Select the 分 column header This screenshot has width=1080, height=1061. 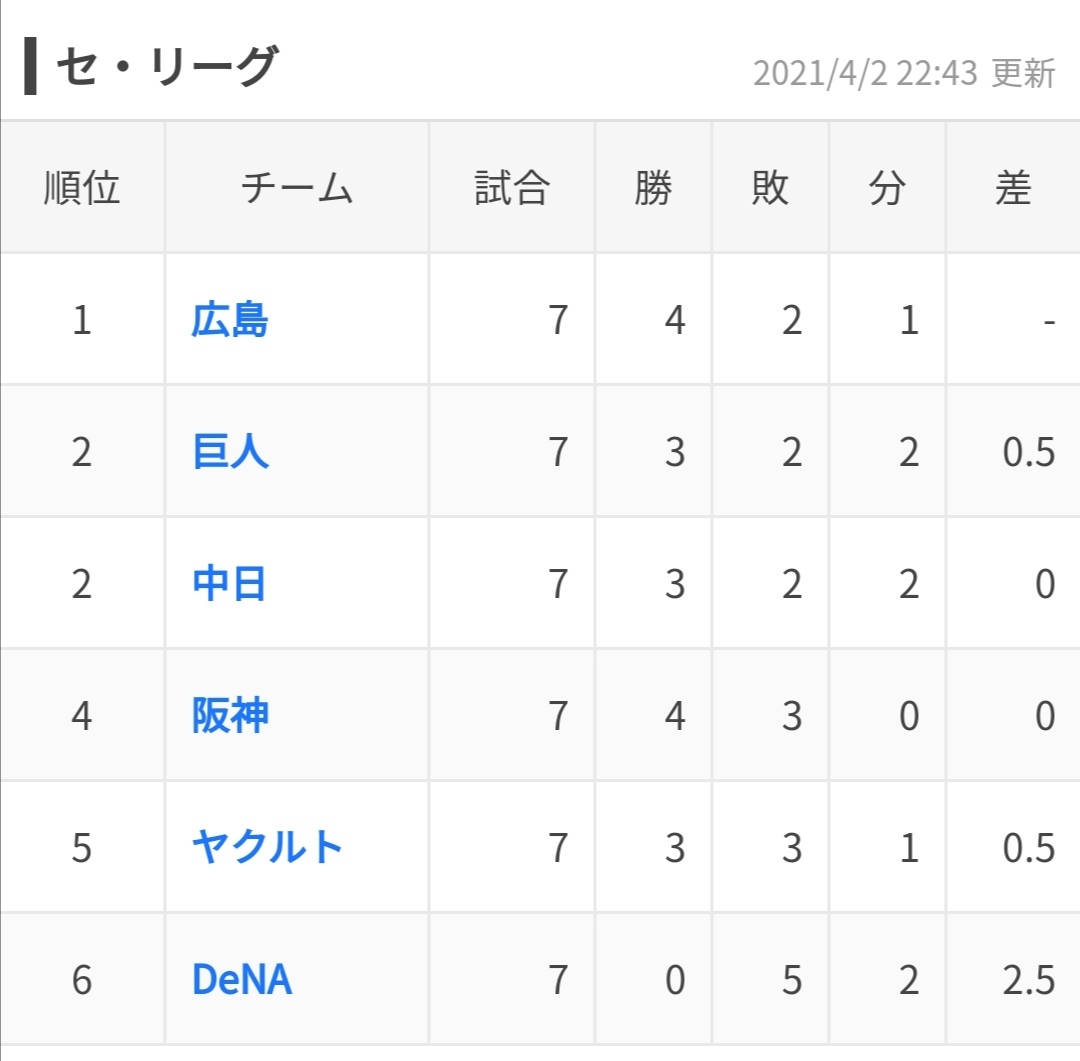[x=887, y=188]
